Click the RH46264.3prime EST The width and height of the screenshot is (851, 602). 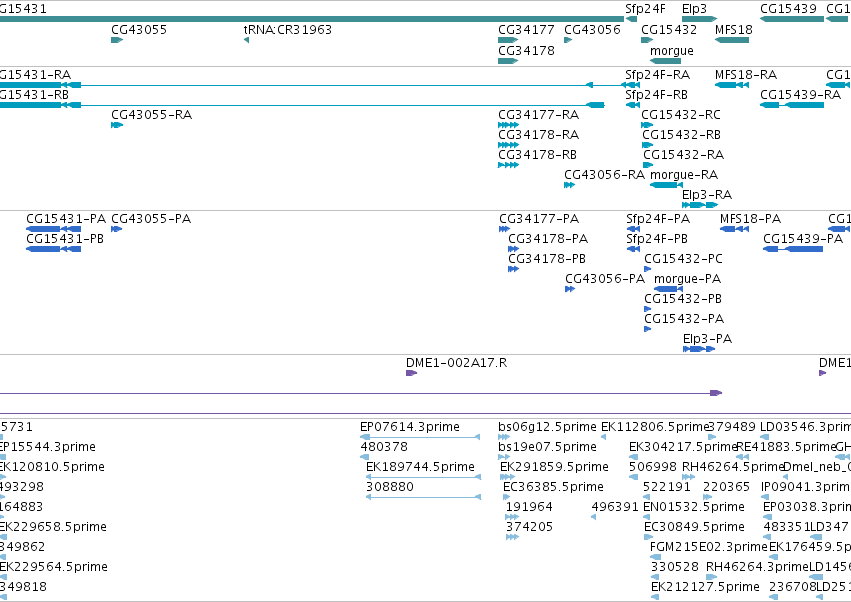[x=711, y=577]
